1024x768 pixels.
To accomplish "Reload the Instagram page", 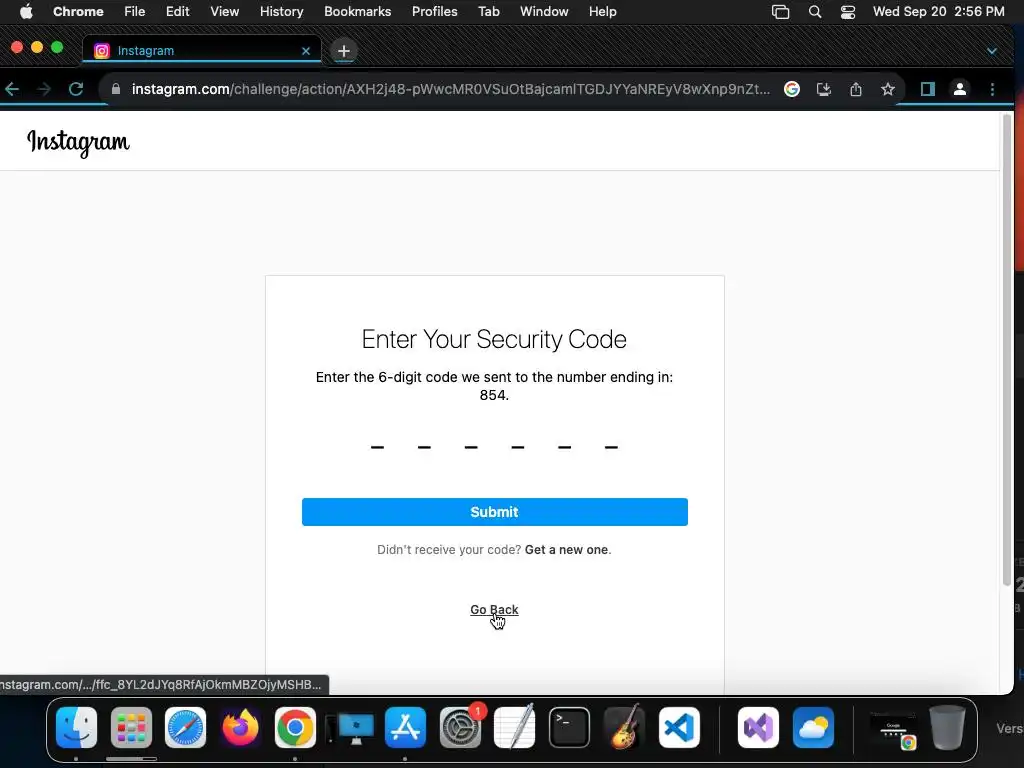I will [x=76, y=89].
